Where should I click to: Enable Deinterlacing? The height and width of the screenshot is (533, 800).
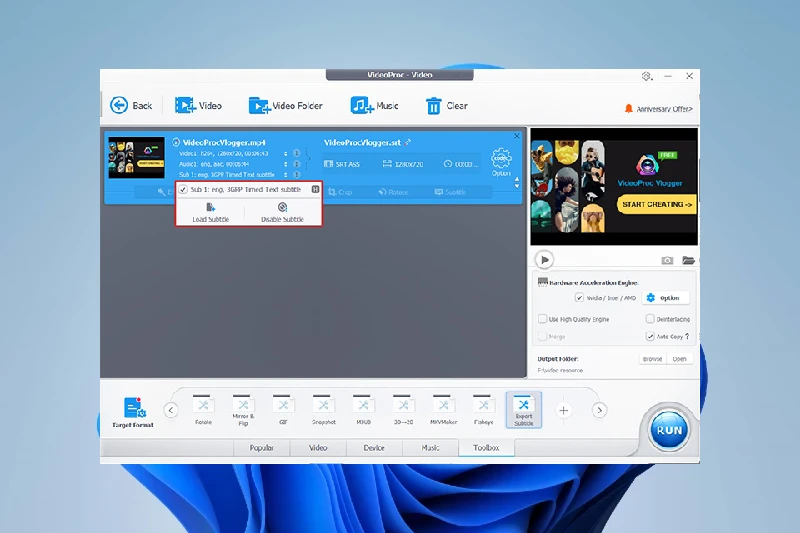coord(649,319)
